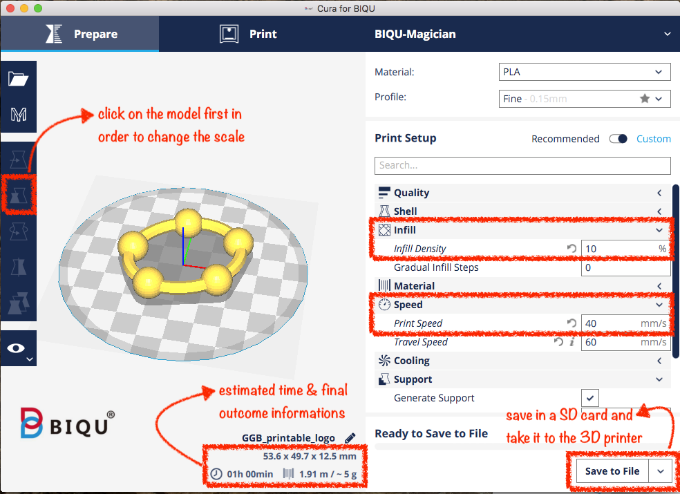Click the GGB_printable_logo job name

pos(288,438)
